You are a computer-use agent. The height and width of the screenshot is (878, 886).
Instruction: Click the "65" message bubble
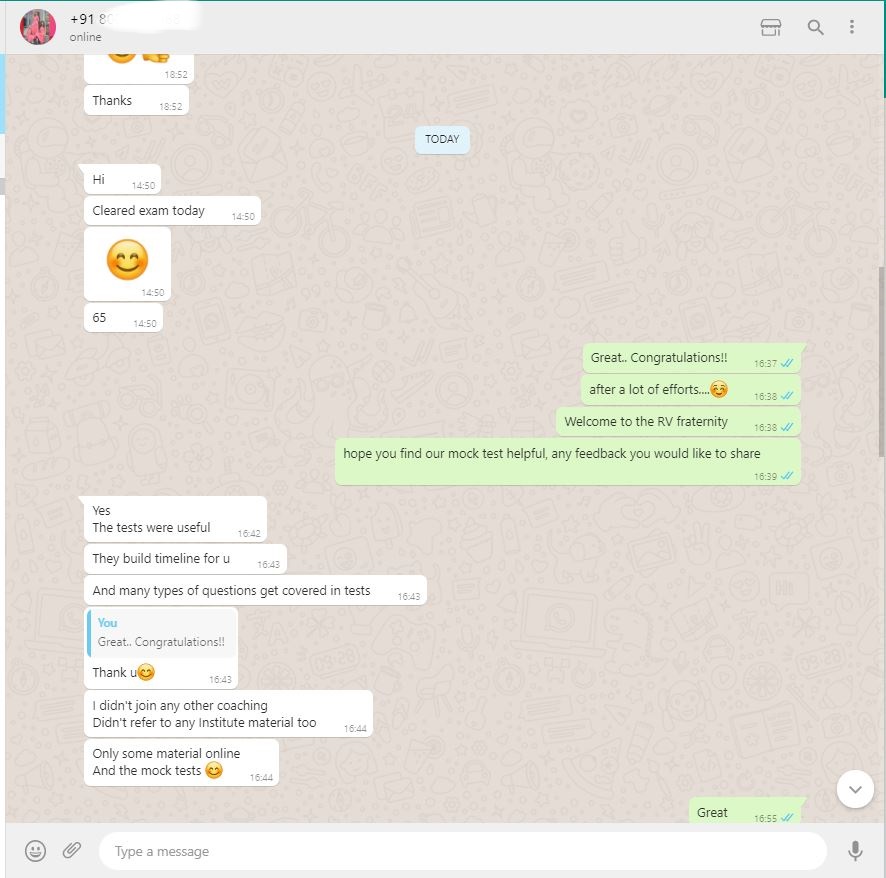click(x=124, y=318)
